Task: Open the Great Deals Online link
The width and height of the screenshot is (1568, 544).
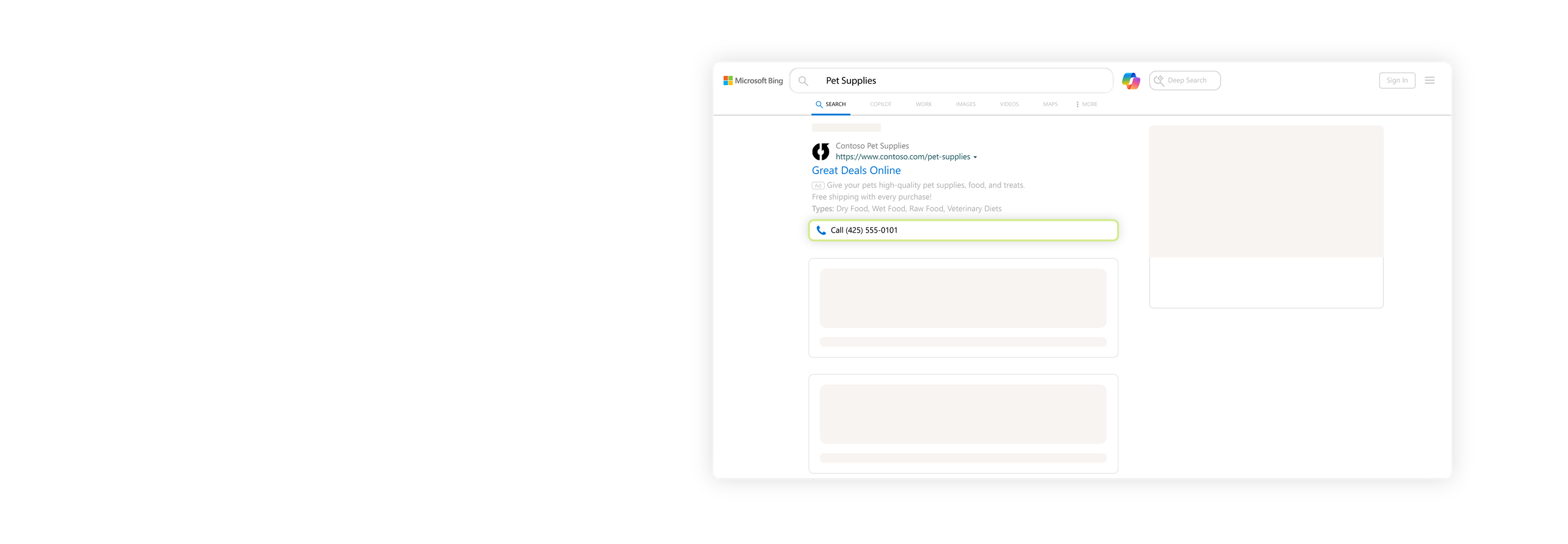Action: click(x=856, y=171)
